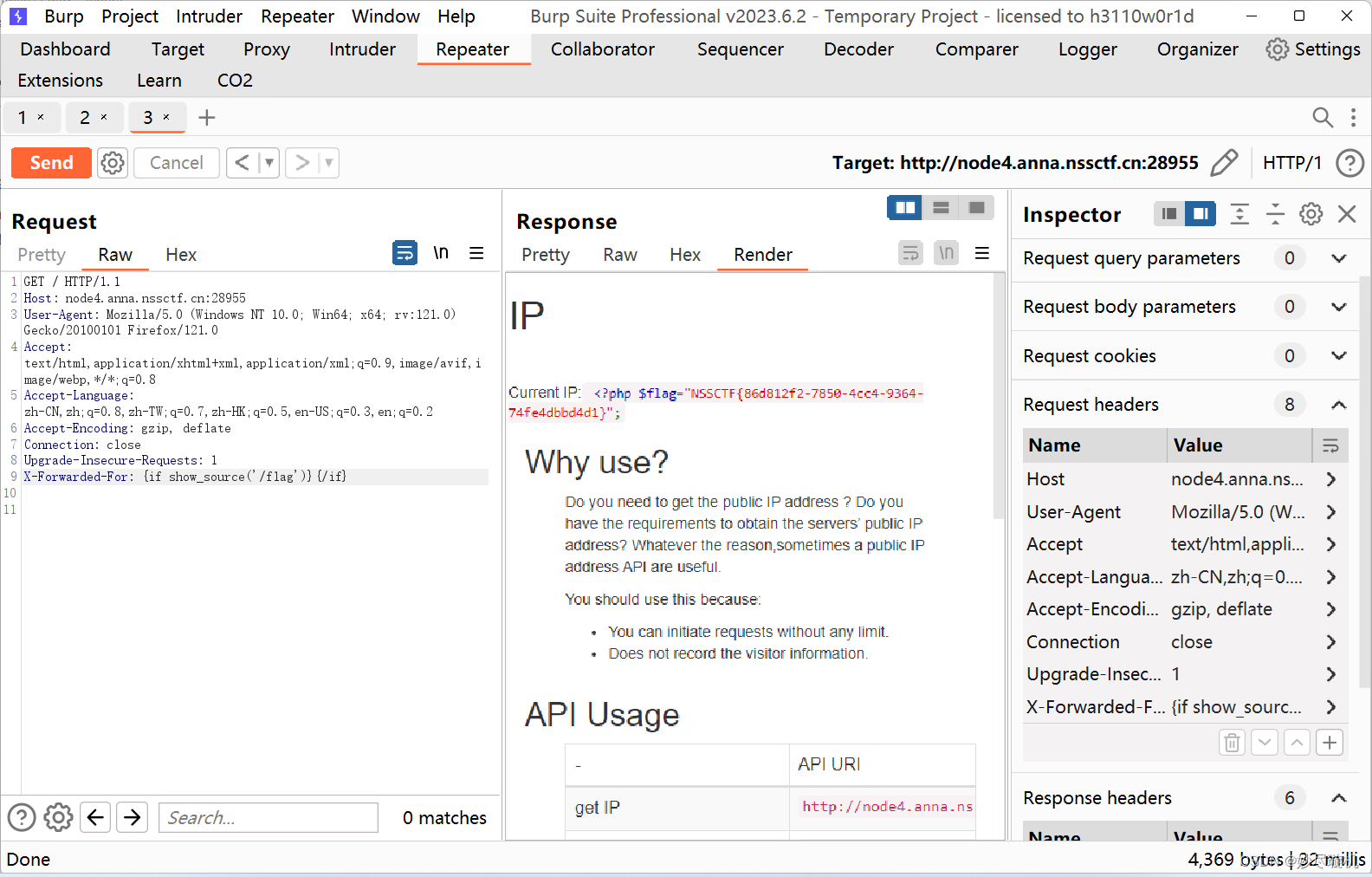Switch request view to Hex
Image resolution: width=1372 pixels, height=877 pixels.
tap(181, 255)
